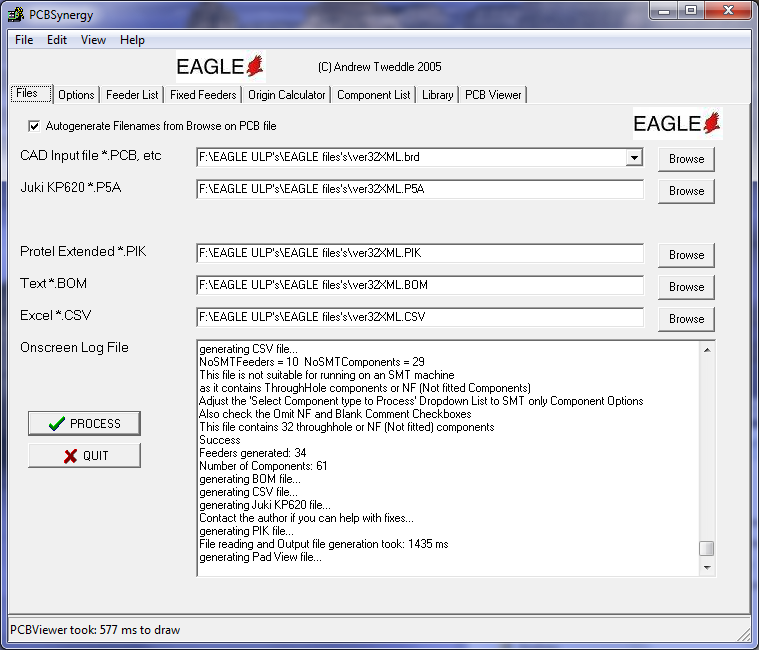
Task: Browse for the CAD Input file
Action: point(686,159)
